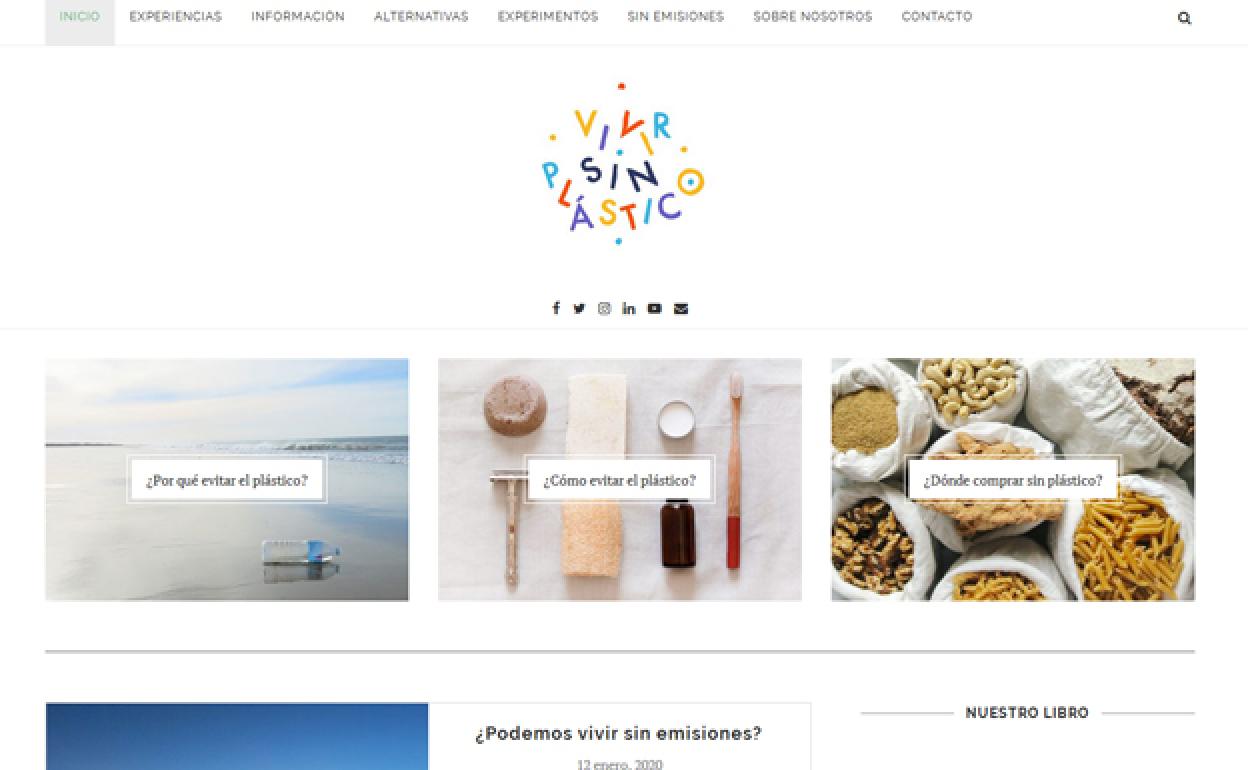This screenshot has height=770, width=1248.
Task: Click the Vivir Sin Plástico logo
Action: [623, 165]
